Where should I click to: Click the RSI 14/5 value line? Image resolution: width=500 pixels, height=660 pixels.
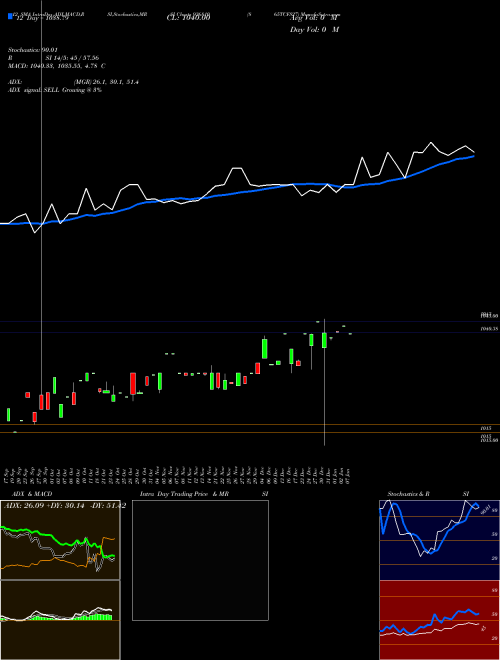pos(53,58)
